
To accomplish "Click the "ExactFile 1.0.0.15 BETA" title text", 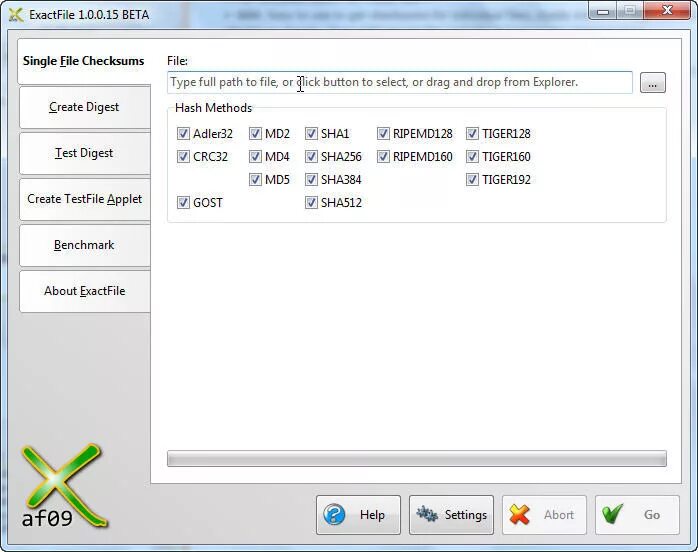I will 89,15.
